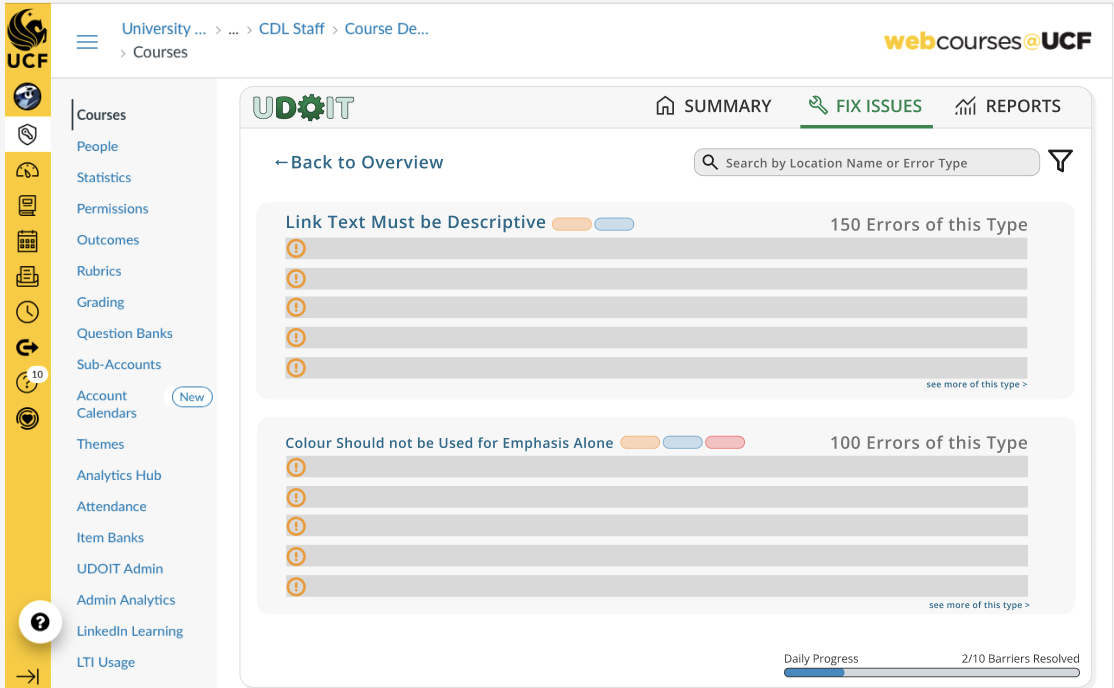Open Admin Analytics link
1114x688 pixels.
click(x=126, y=601)
